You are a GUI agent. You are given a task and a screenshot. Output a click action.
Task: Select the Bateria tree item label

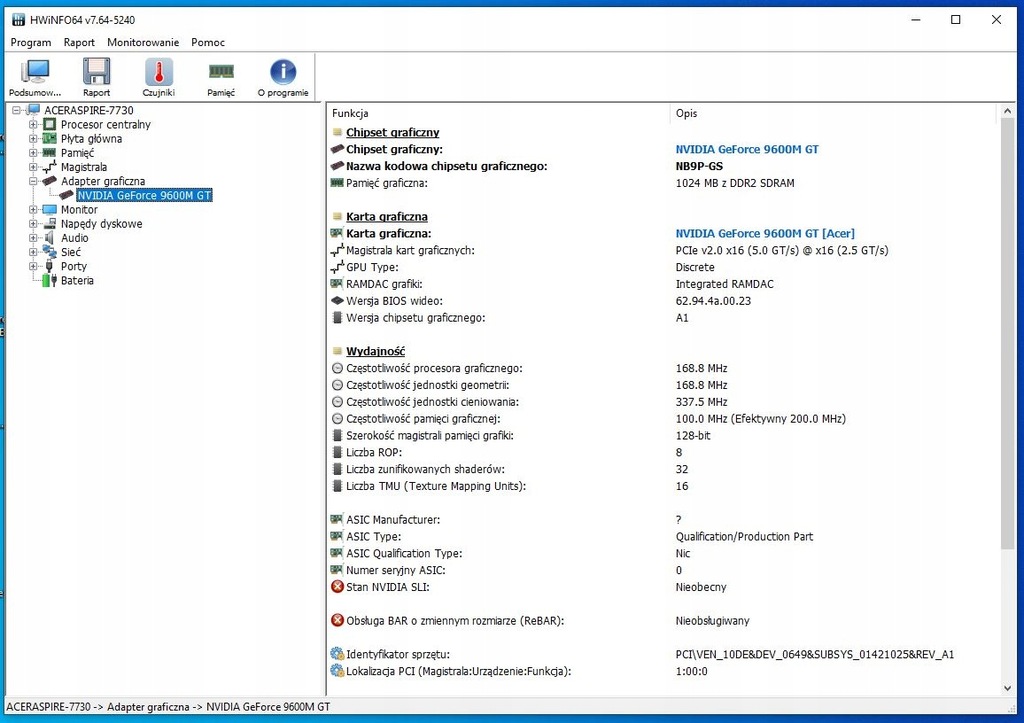pyautogui.click(x=77, y=280)
